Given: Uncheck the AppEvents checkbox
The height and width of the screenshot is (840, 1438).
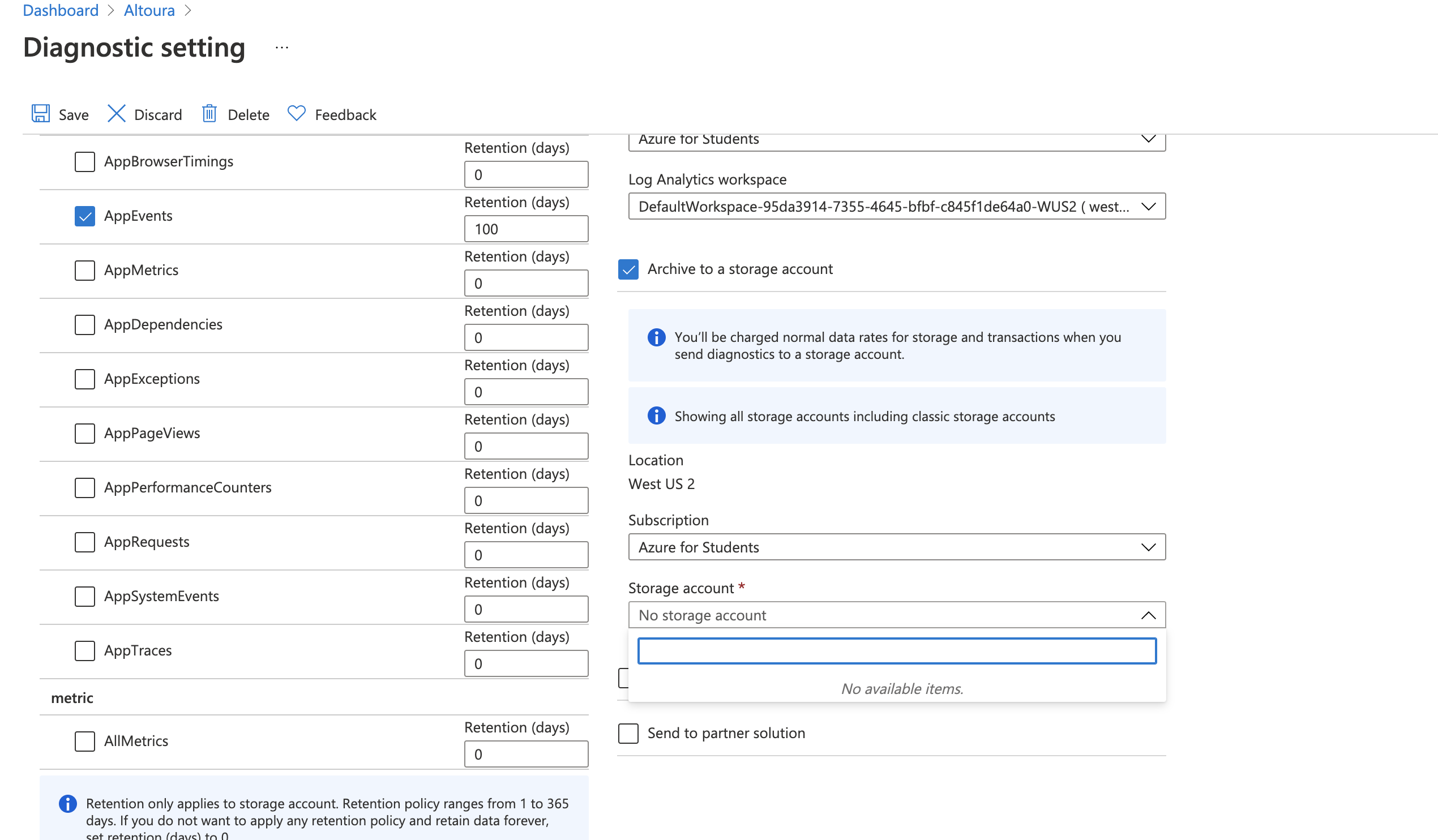Looking at the screenshot, I should [85, 216].
